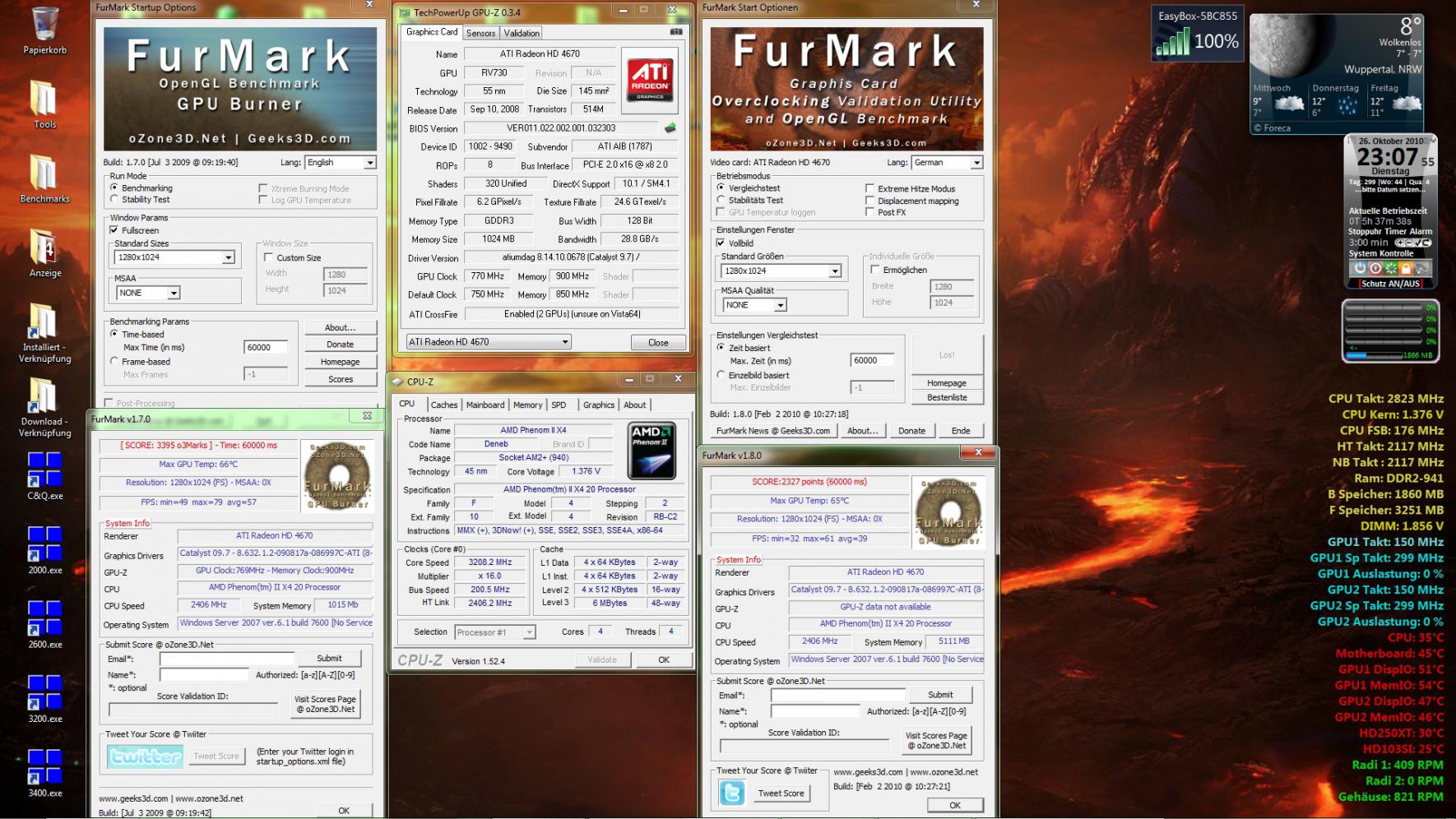Screen dimensions: 1456x819
Task: Click the GPU-Z screenshot camera icon
Action: pos(676,32)
